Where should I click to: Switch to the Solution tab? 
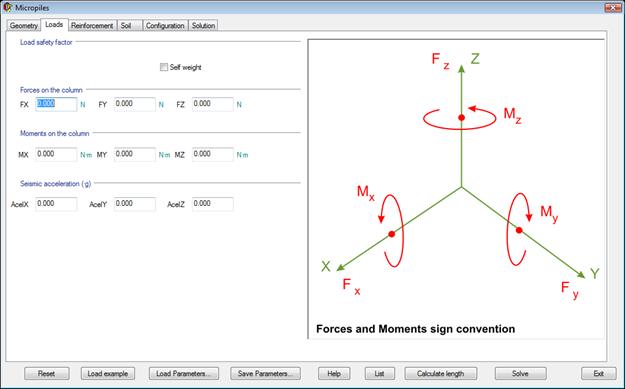click(203, 26)
